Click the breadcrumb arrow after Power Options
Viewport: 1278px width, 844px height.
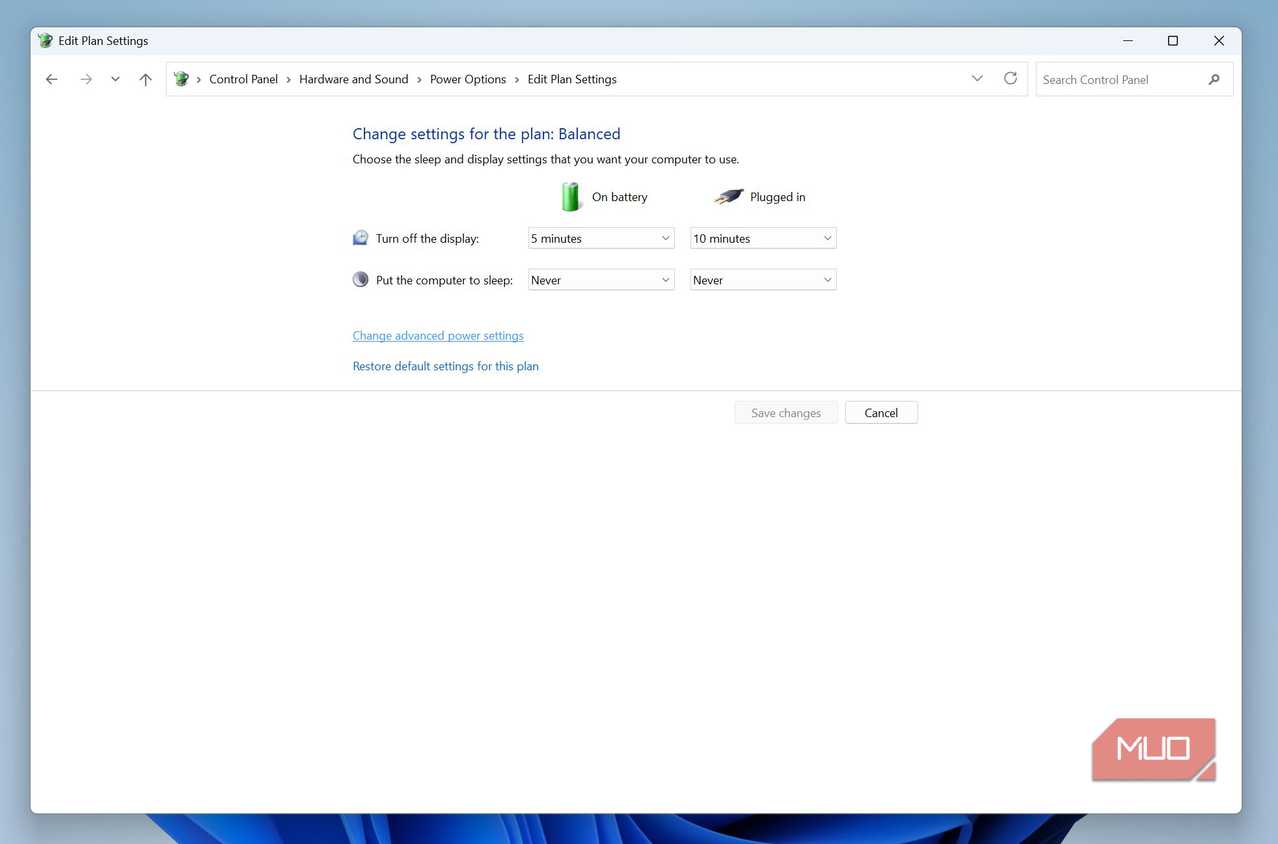(x=517, y=79)
